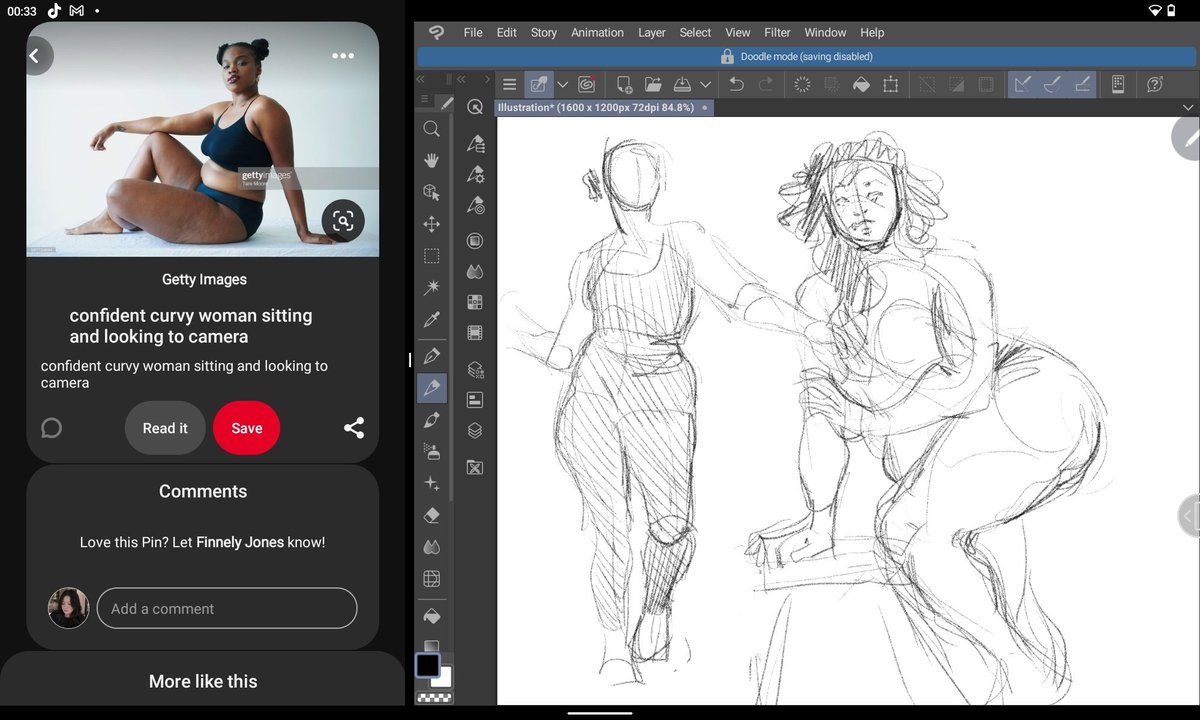Click the command bar Fill bucket icon
This screenshot has height=720, width=1200.
[x=861, y=85]
